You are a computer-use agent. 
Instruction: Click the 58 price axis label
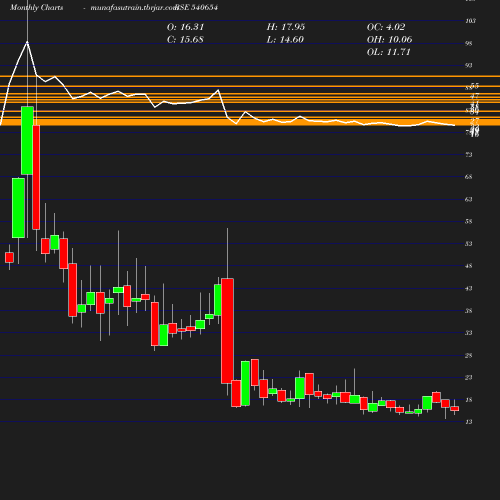coord(469,221)
